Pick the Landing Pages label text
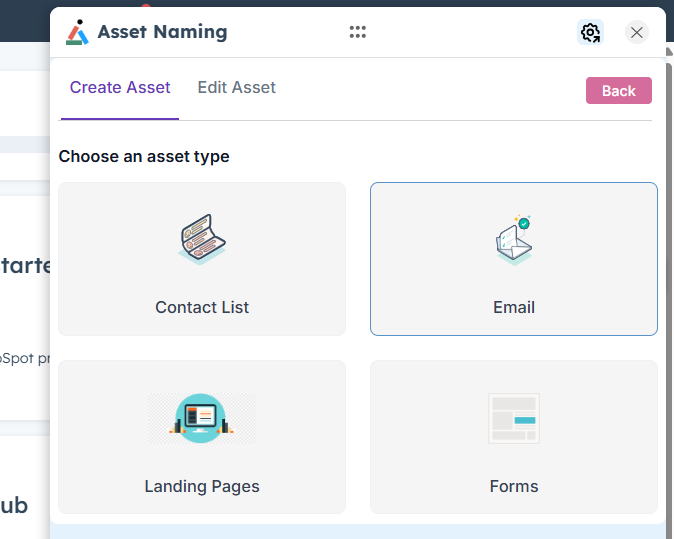 pyautogui.click(x=202, y=487)
